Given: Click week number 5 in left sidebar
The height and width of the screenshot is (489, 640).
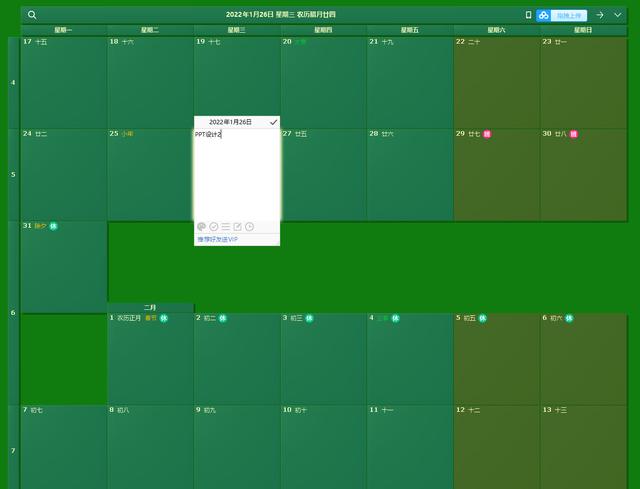Looking at the screenshot, I should pyautogui.click(x=13, y=175).
